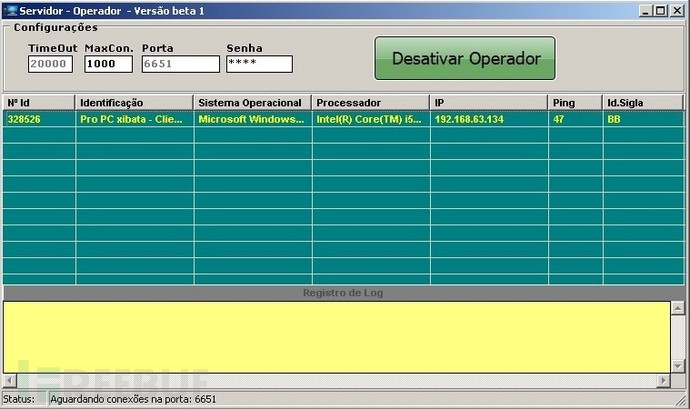Screen dimensions: 690x409
Task: Click the app icon in the title bar
Action: click(x=11, y=11)
